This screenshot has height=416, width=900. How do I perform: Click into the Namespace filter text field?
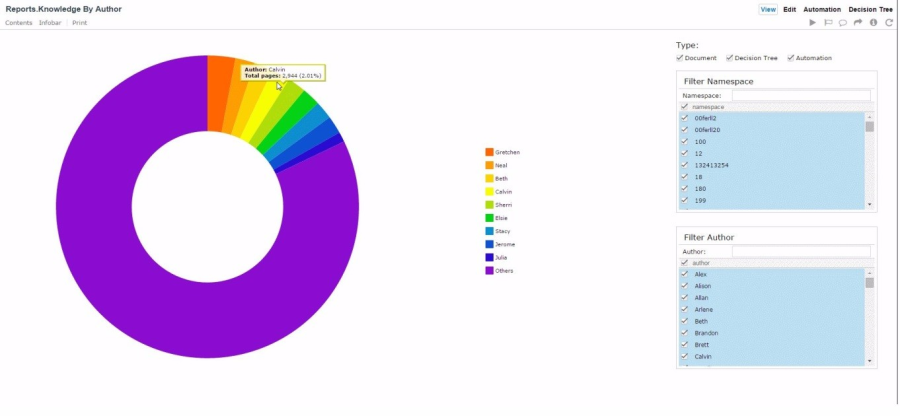800,95
